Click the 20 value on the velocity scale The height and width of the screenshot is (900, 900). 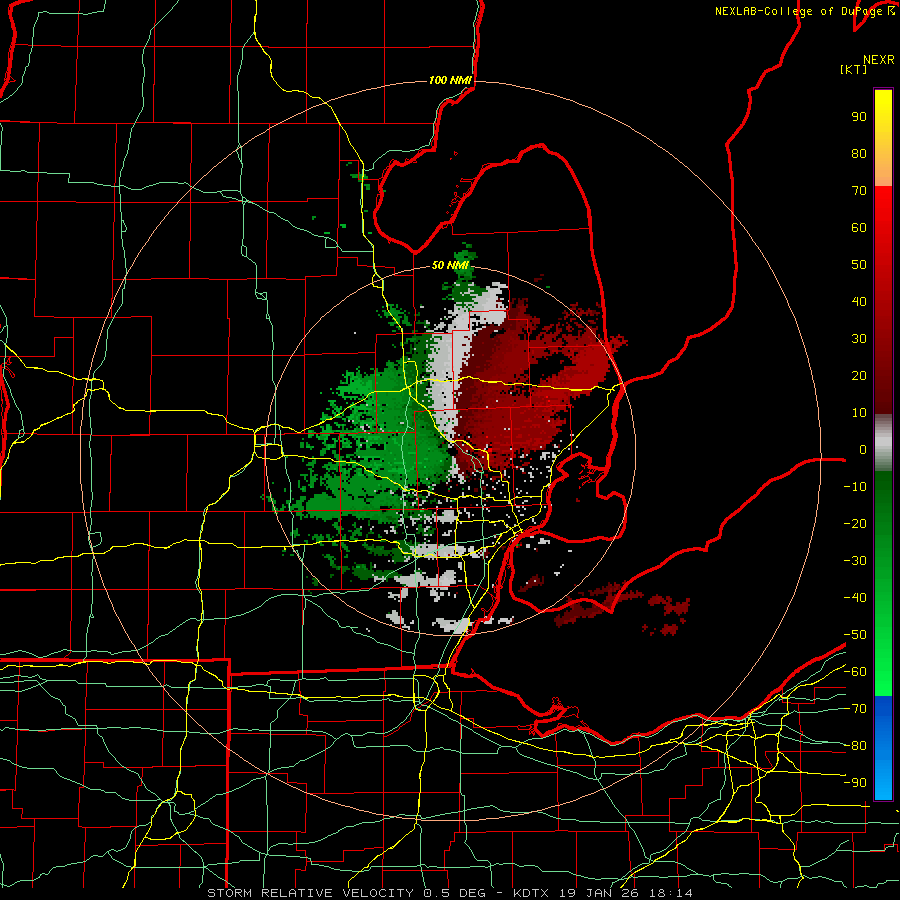(x=859, y=376)
